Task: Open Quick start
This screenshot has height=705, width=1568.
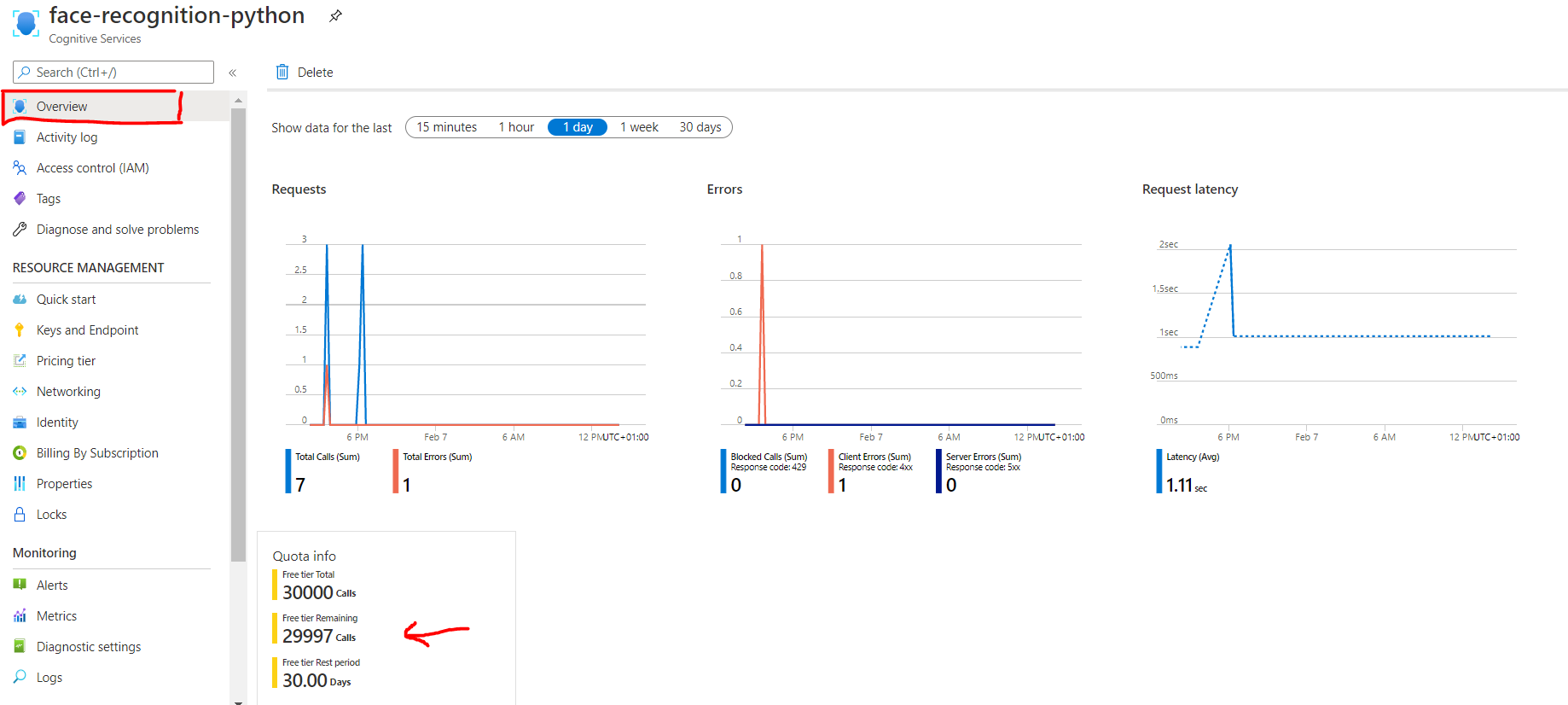Action: point(66,300)
